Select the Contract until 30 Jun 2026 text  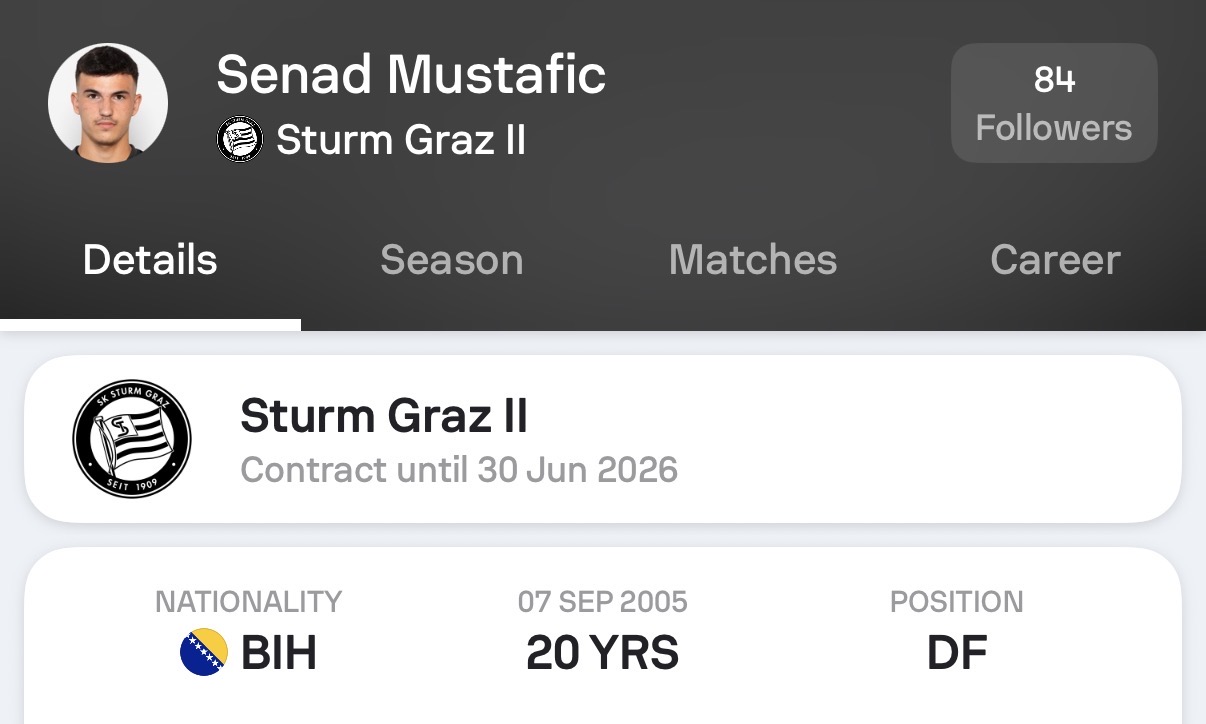459,470
